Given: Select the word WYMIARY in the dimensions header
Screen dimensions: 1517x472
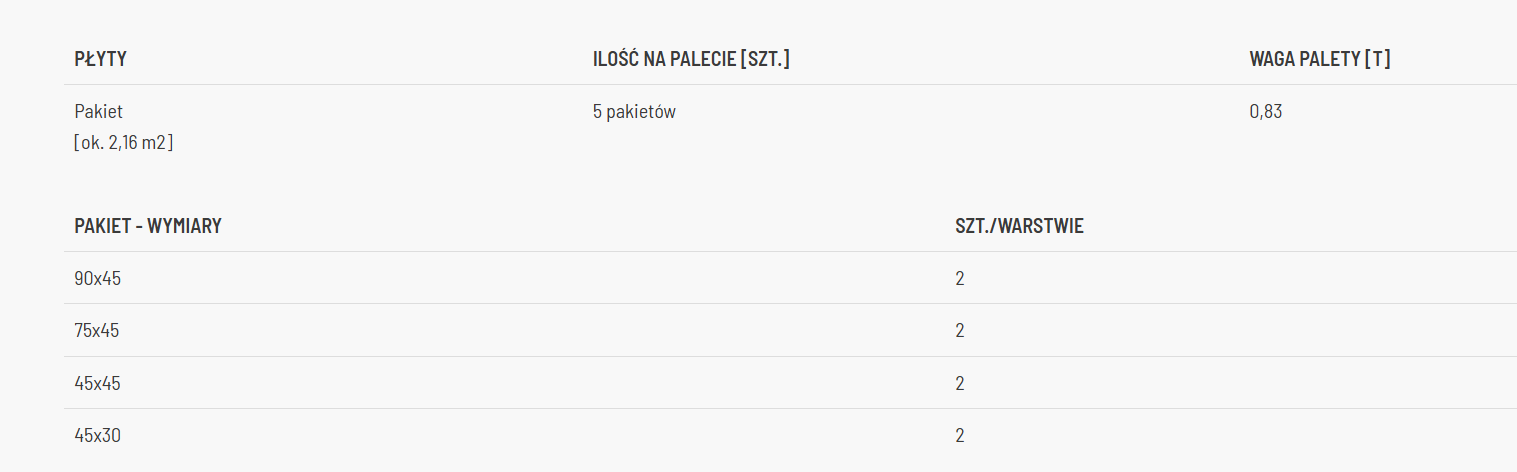Looking at the screenshot, I should (184, 226).
